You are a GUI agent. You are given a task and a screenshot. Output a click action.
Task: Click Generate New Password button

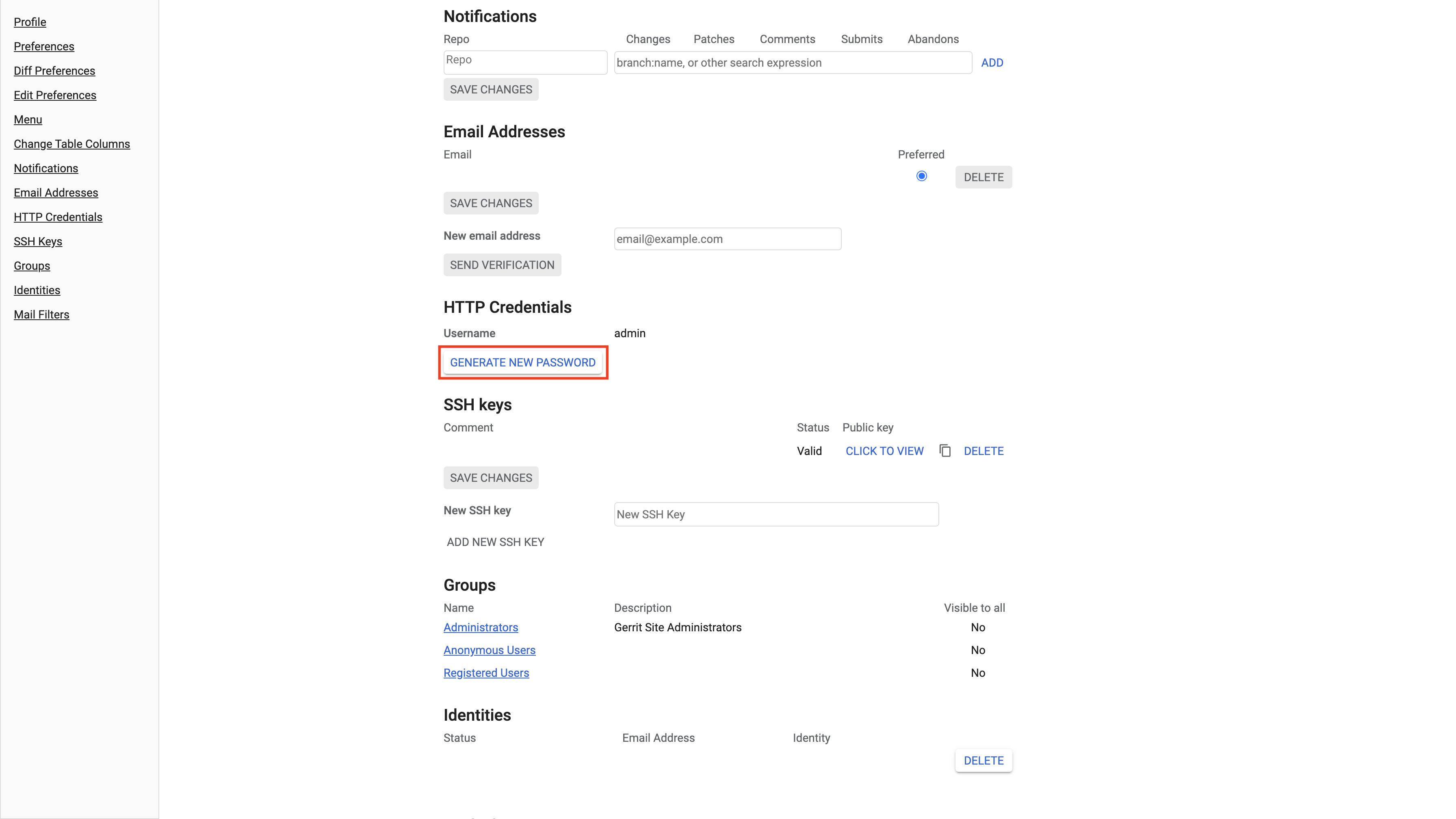(x=522, y=362)
